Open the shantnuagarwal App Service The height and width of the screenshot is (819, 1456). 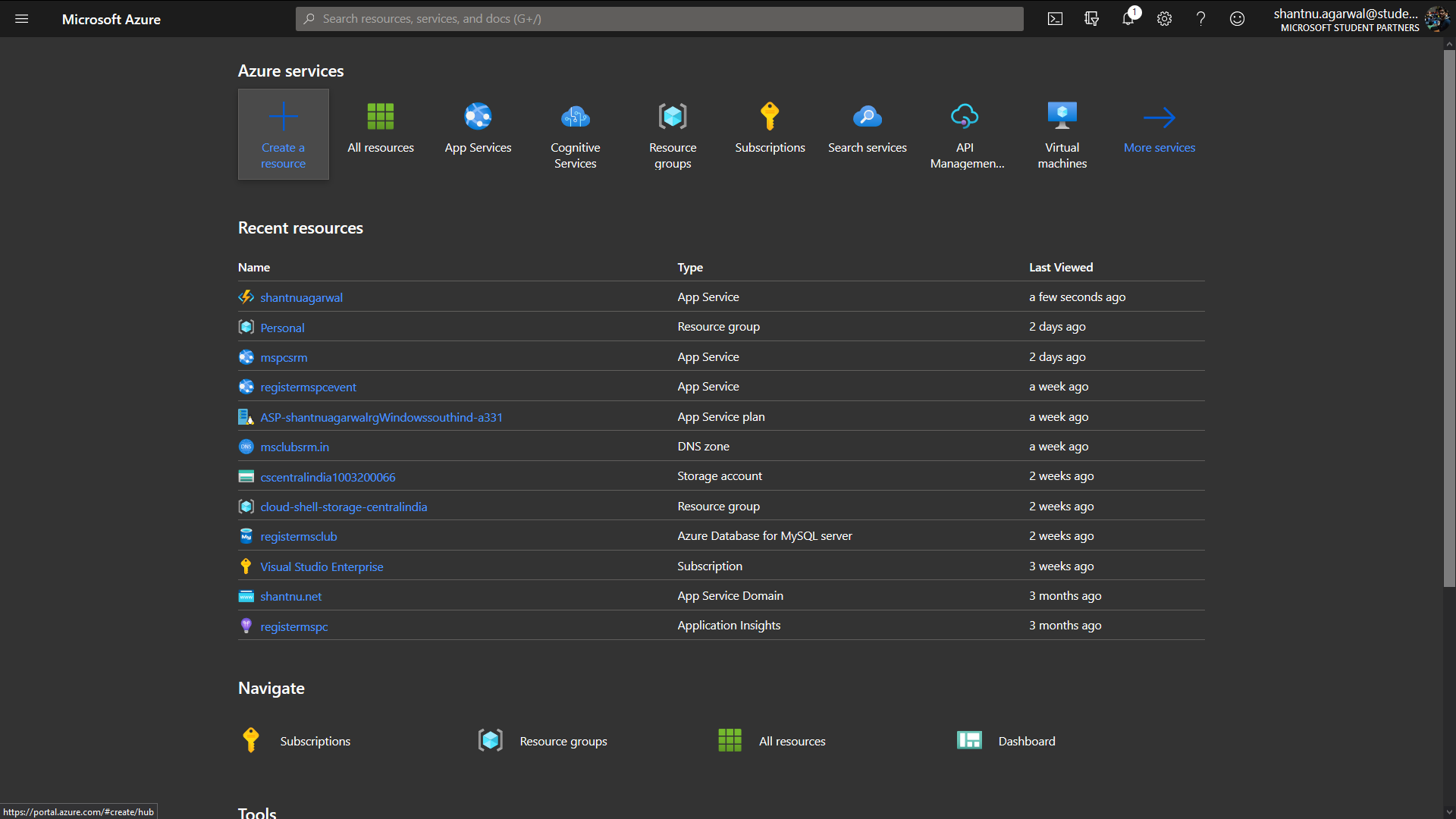301,297
